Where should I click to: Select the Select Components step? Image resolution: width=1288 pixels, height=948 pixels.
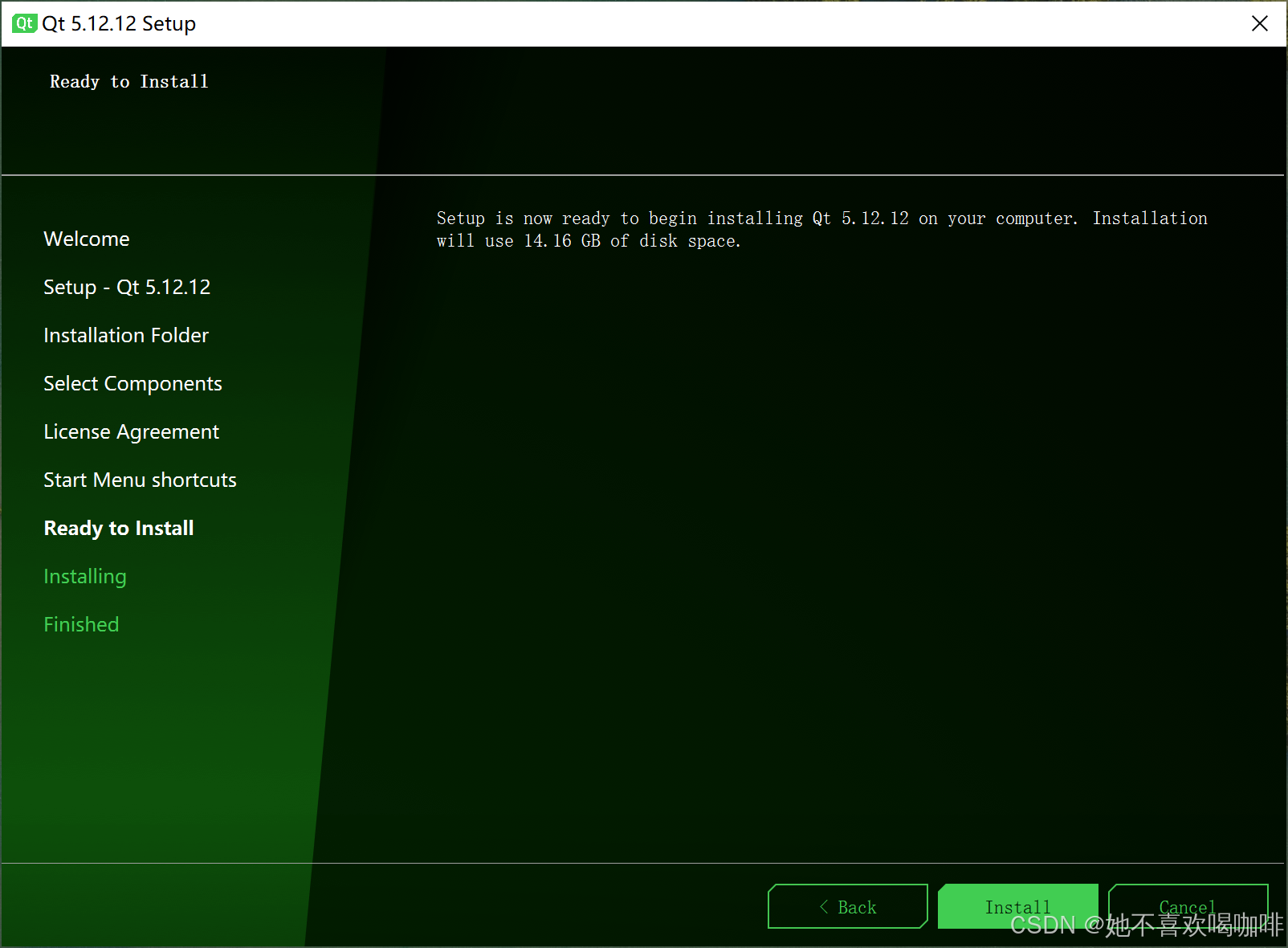point(132,383)
